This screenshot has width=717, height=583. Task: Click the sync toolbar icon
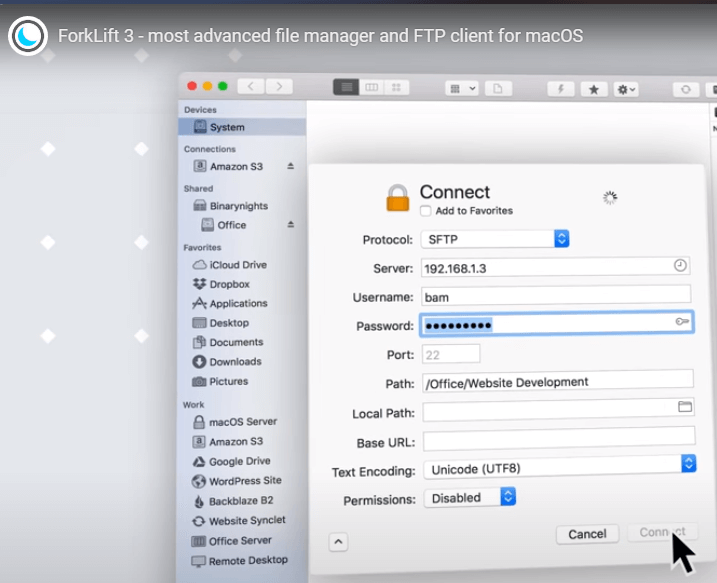(x=686, y=89)
